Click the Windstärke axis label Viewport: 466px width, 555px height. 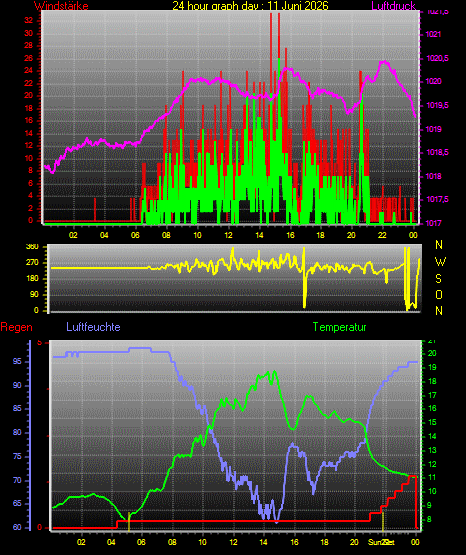coord(61,6)
